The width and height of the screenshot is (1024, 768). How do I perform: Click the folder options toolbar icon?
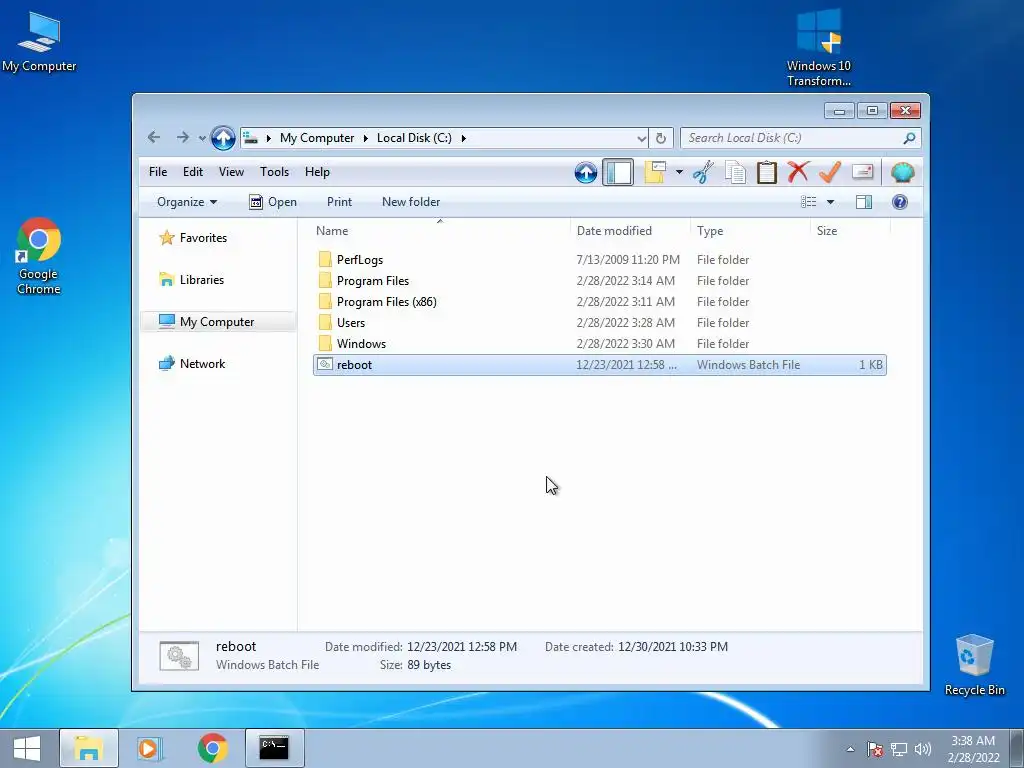point(655,172)
